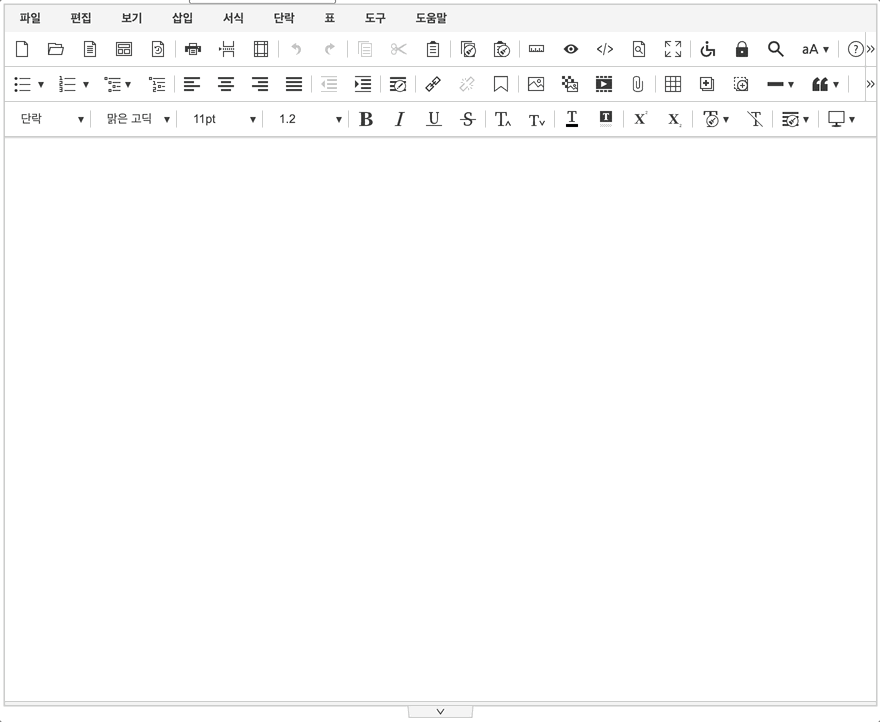Pick the text color underlined T
The height and width of the screenshot is (722, 880).
572,119
